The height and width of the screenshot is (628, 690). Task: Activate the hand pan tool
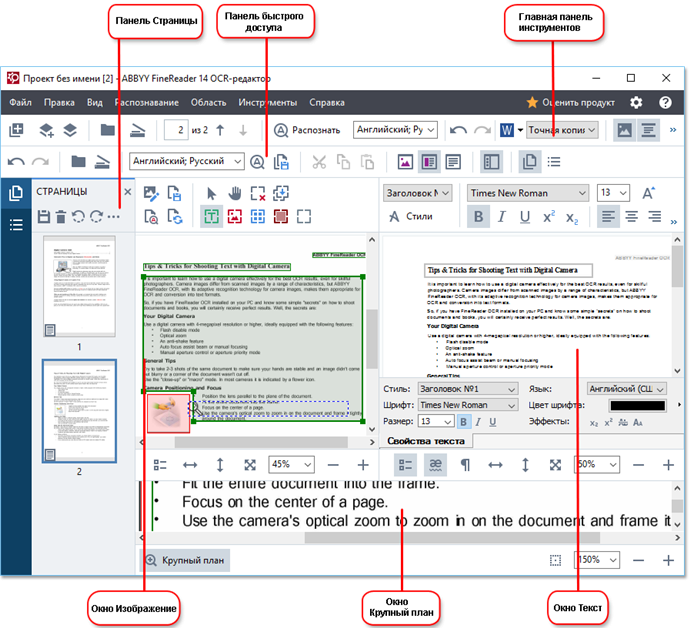click(x=235, y=193)
